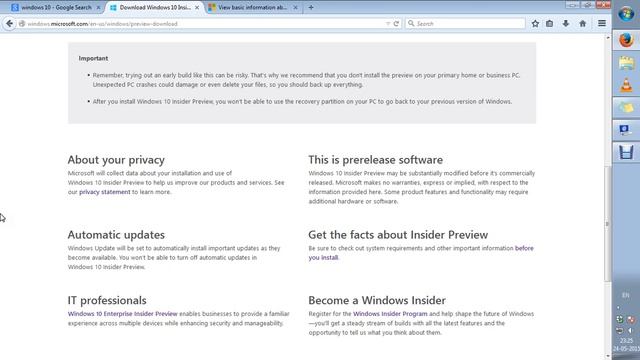The width and height of the screenshot is (640, 360).
Task: Reload the page with the refresh icon
Action: coord(396,24)
